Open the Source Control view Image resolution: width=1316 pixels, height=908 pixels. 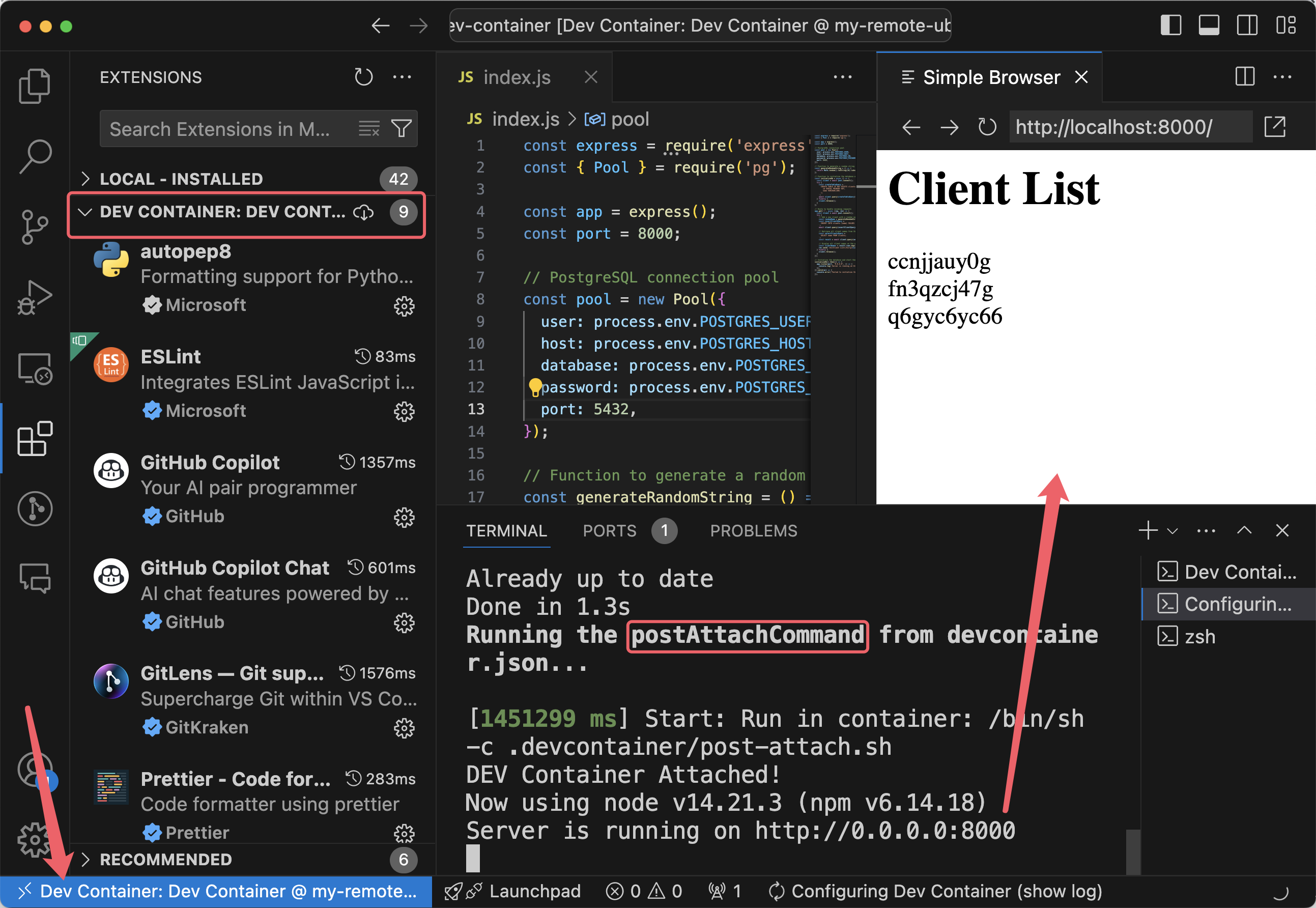(35, 225)
